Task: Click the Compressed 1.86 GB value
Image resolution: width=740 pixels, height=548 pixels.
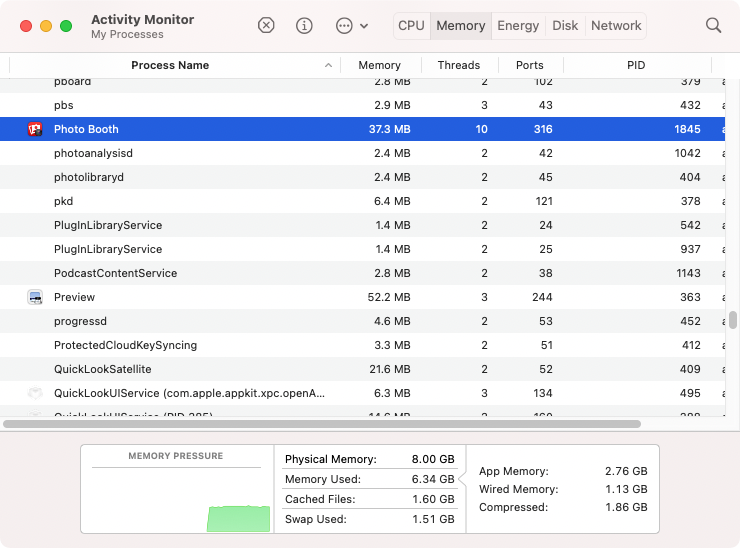Action: [x=626, y=507]
